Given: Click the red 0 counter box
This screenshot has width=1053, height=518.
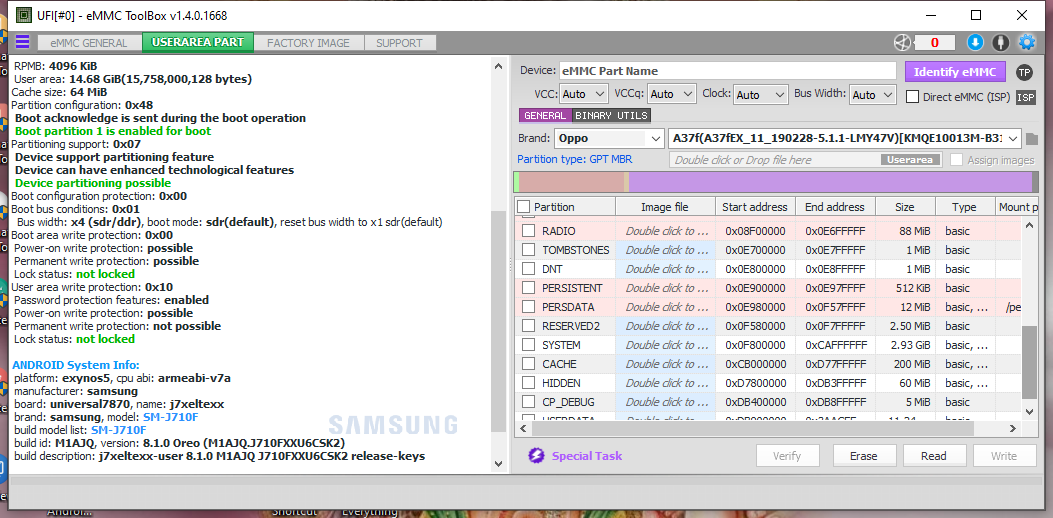Looking at the screenshot, I should [934, 43].
